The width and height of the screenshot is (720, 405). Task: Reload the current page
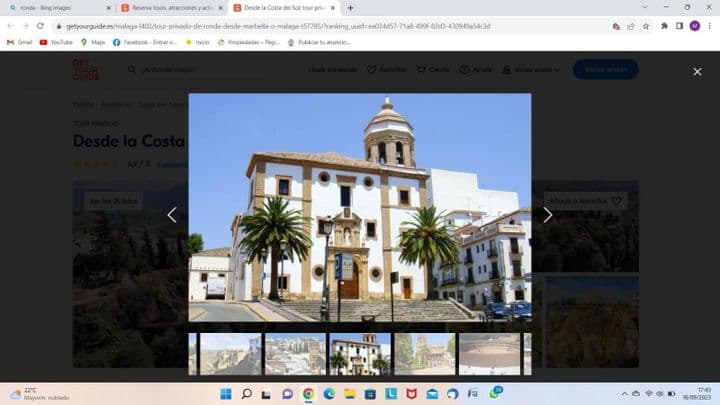click(x=40, y=26)
